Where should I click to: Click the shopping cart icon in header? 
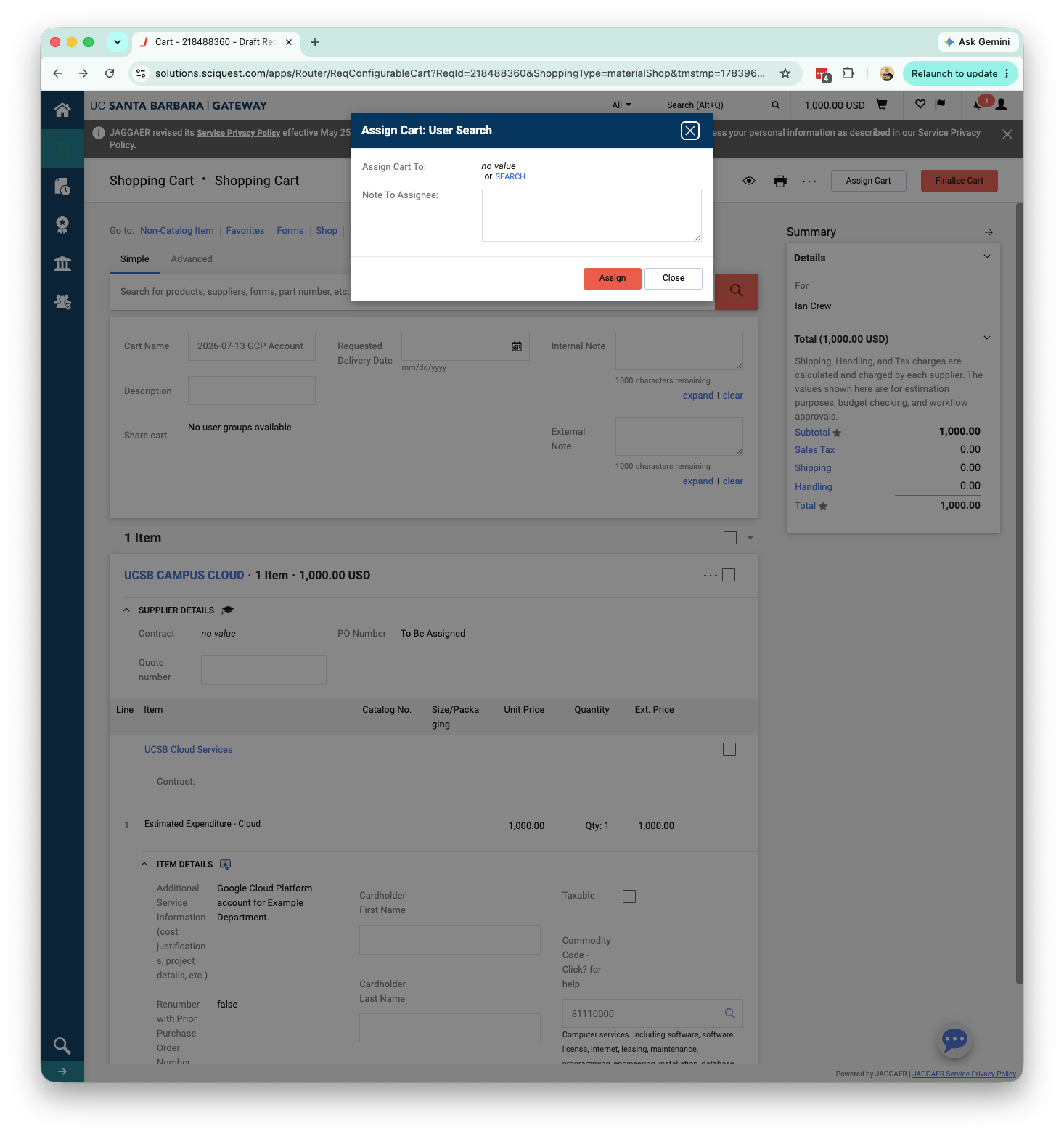tap(882, 105)
